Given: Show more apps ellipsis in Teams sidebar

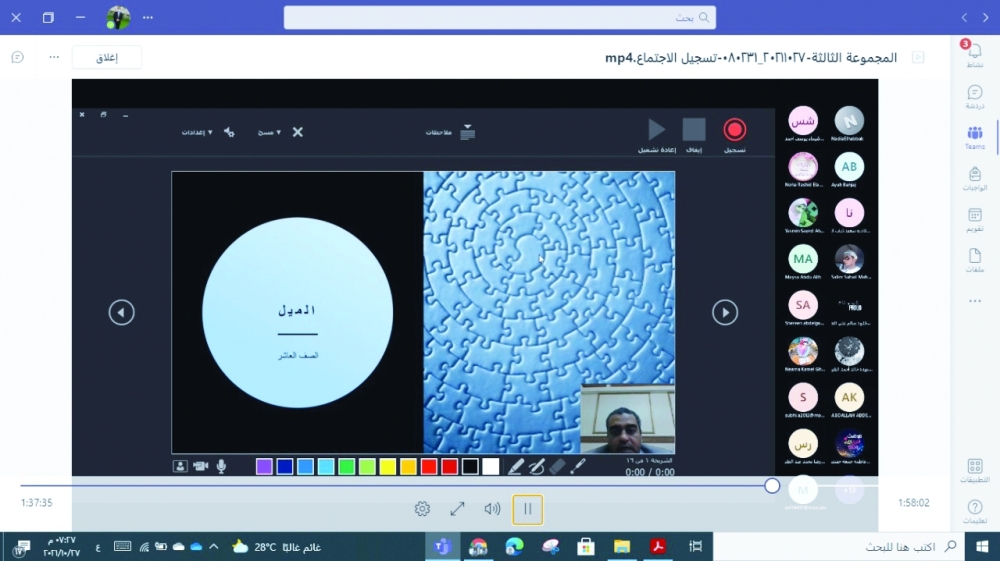Looking at the screenshot, I should (974, 301).
